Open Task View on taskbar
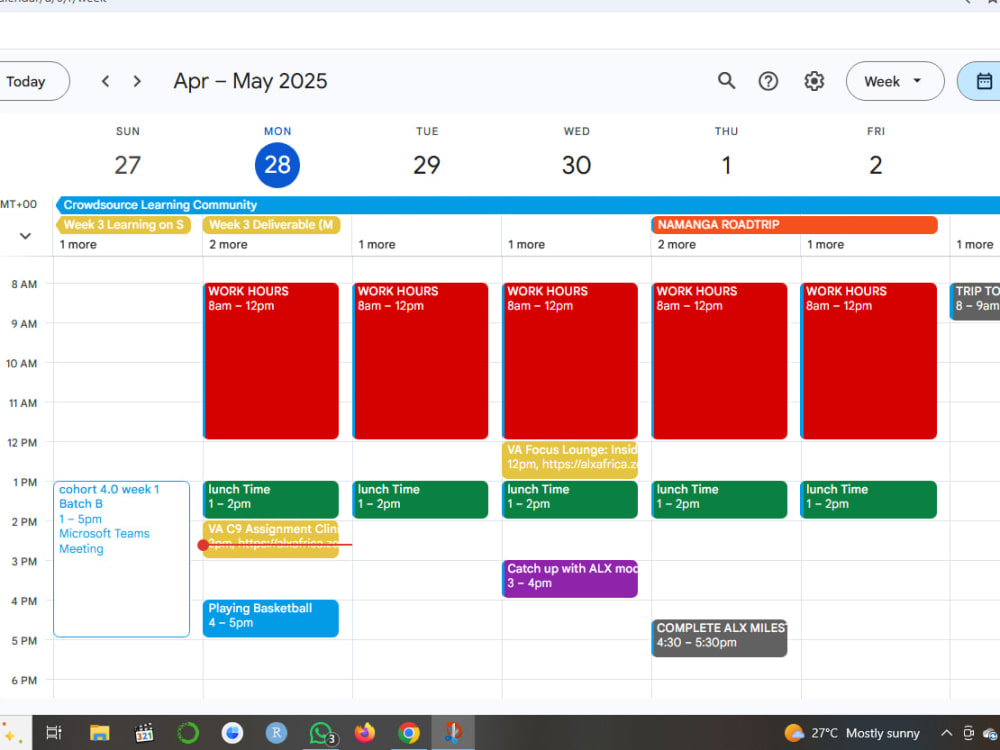This screenshot has width=1000, height=750. tap(54, 733)
